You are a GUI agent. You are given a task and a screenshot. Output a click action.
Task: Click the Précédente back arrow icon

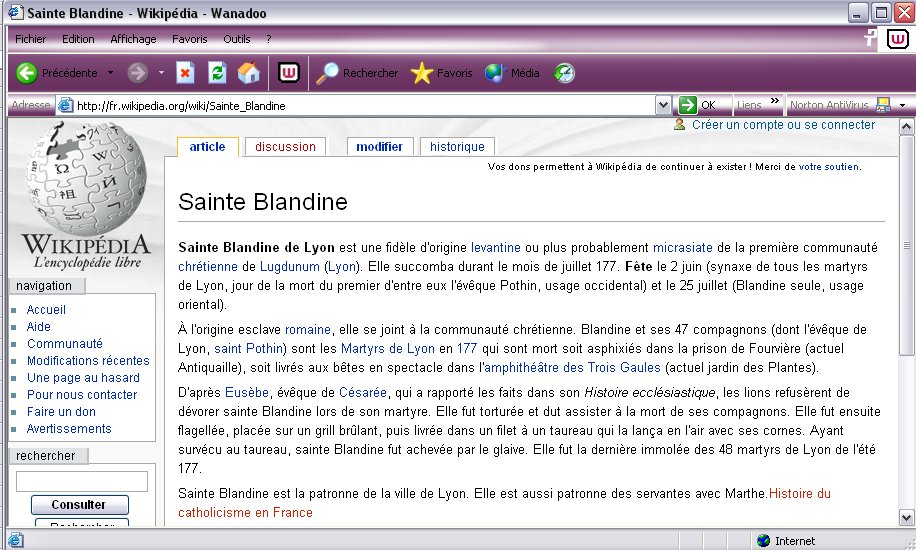(x=27, y=73)
